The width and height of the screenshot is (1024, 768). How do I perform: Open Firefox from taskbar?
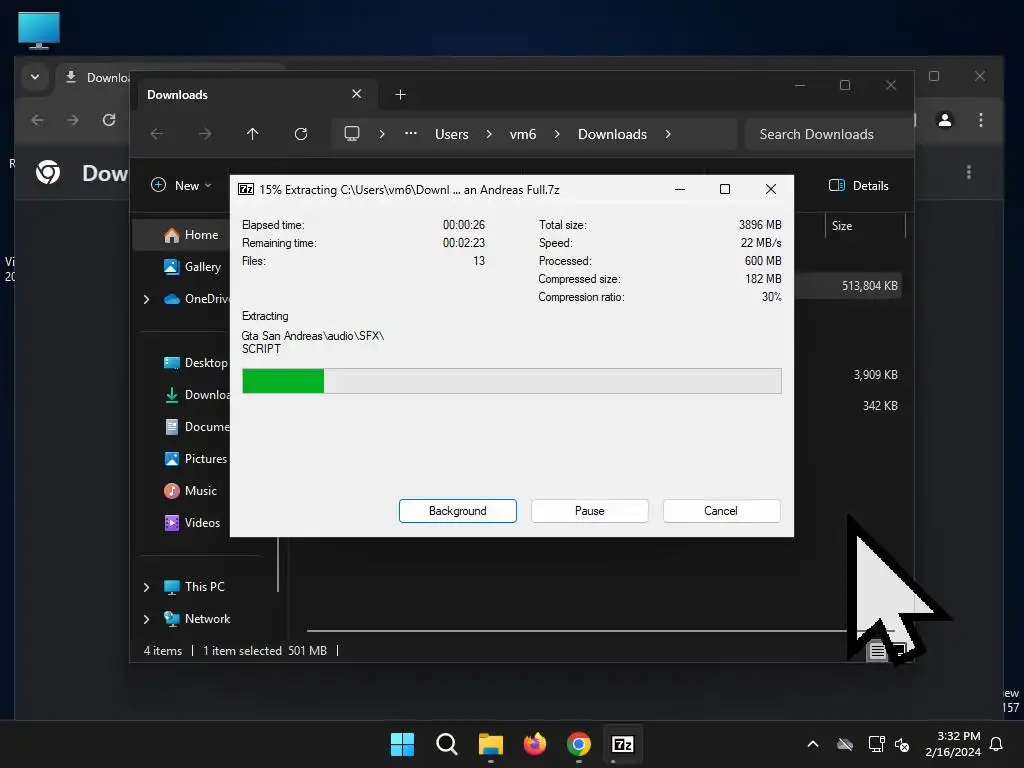(x=535, y=744)
